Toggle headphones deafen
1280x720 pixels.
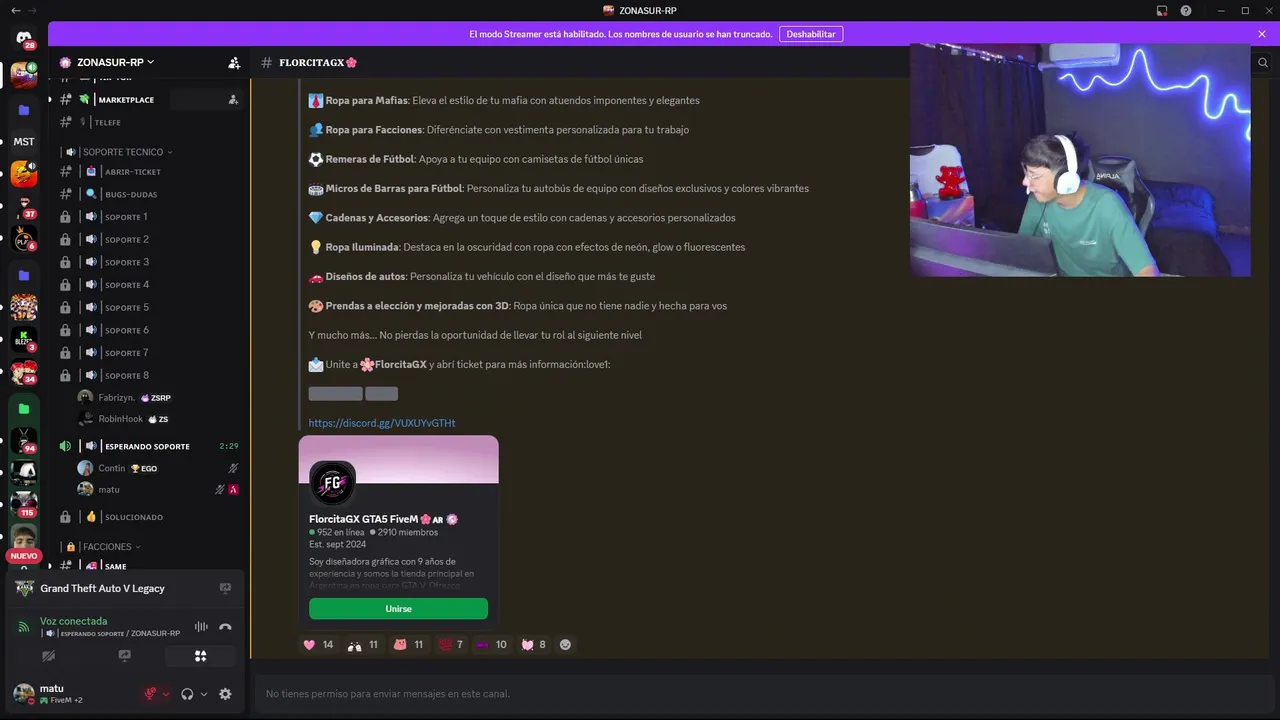pos(187,694)
